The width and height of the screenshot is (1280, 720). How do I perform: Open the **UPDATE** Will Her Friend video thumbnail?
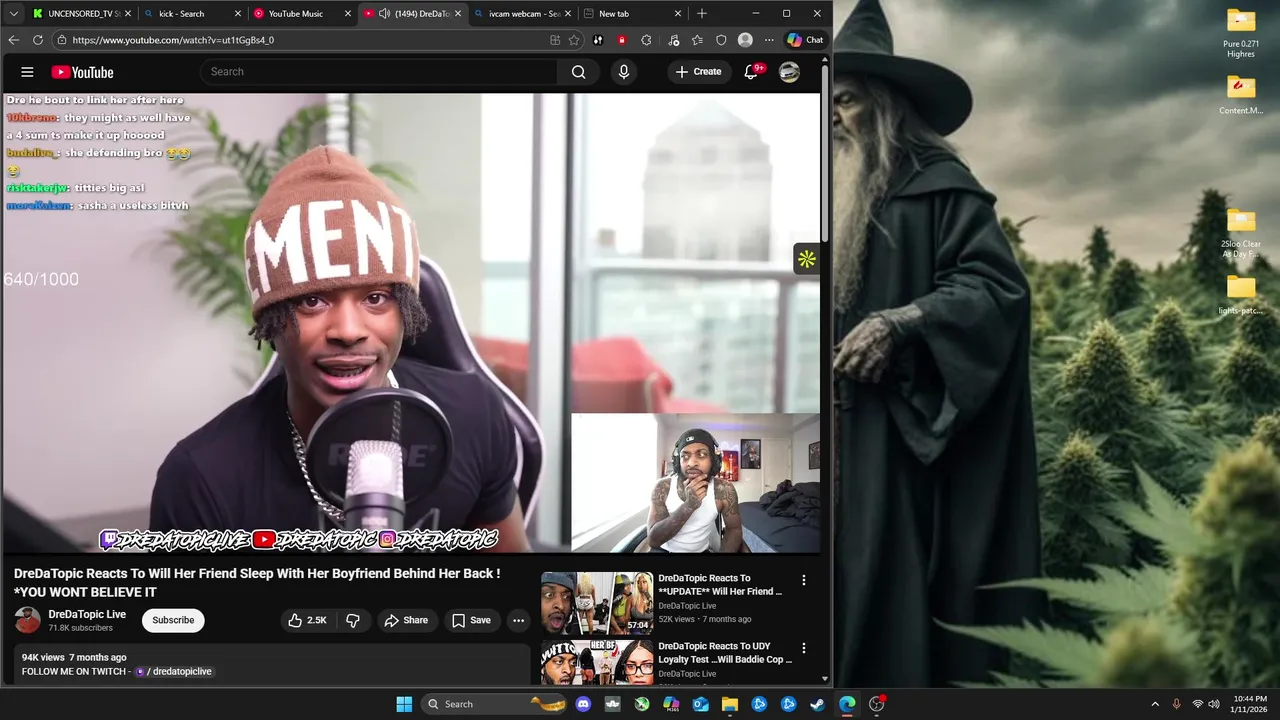597,603
